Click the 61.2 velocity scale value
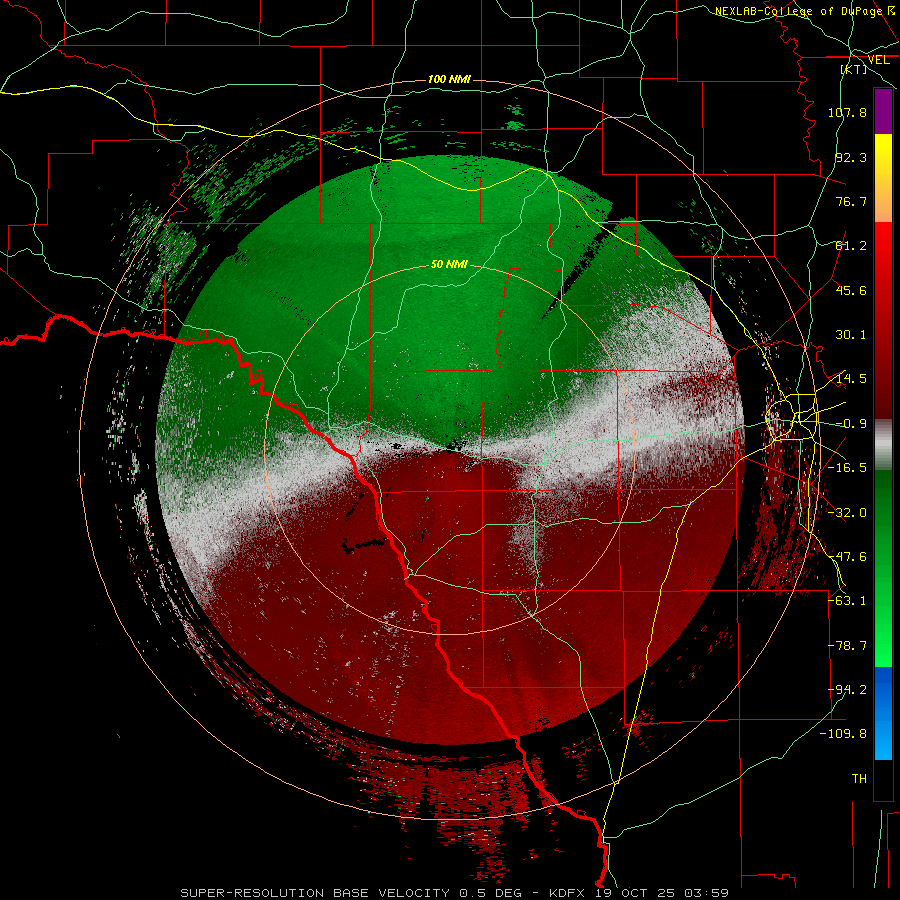Image resolution: width=900 pixels, height=900 pixels. coord(851,246)
